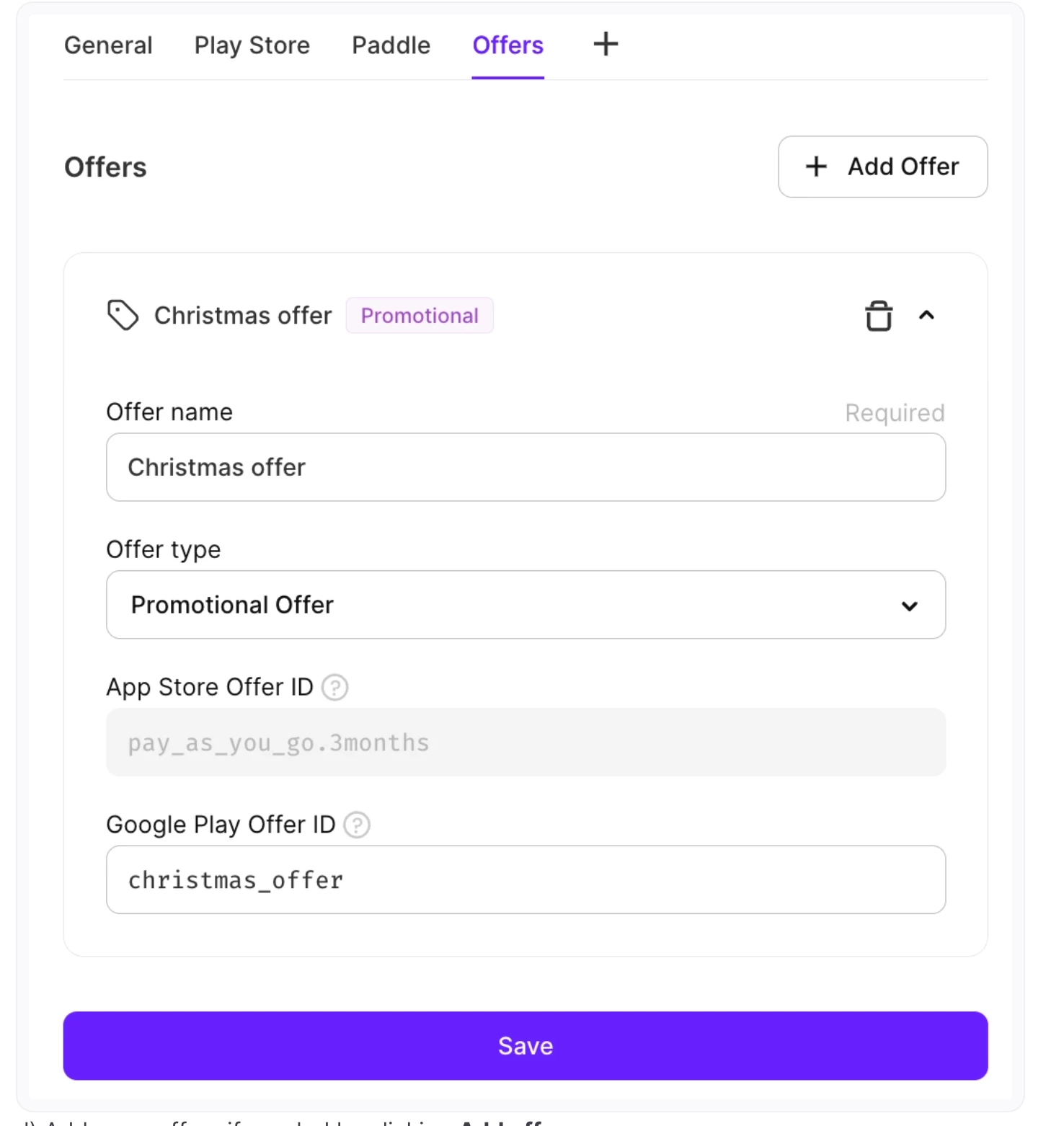Select the Offers tab
Screen dimensions: 1064x1126
(x=507, y=45)
